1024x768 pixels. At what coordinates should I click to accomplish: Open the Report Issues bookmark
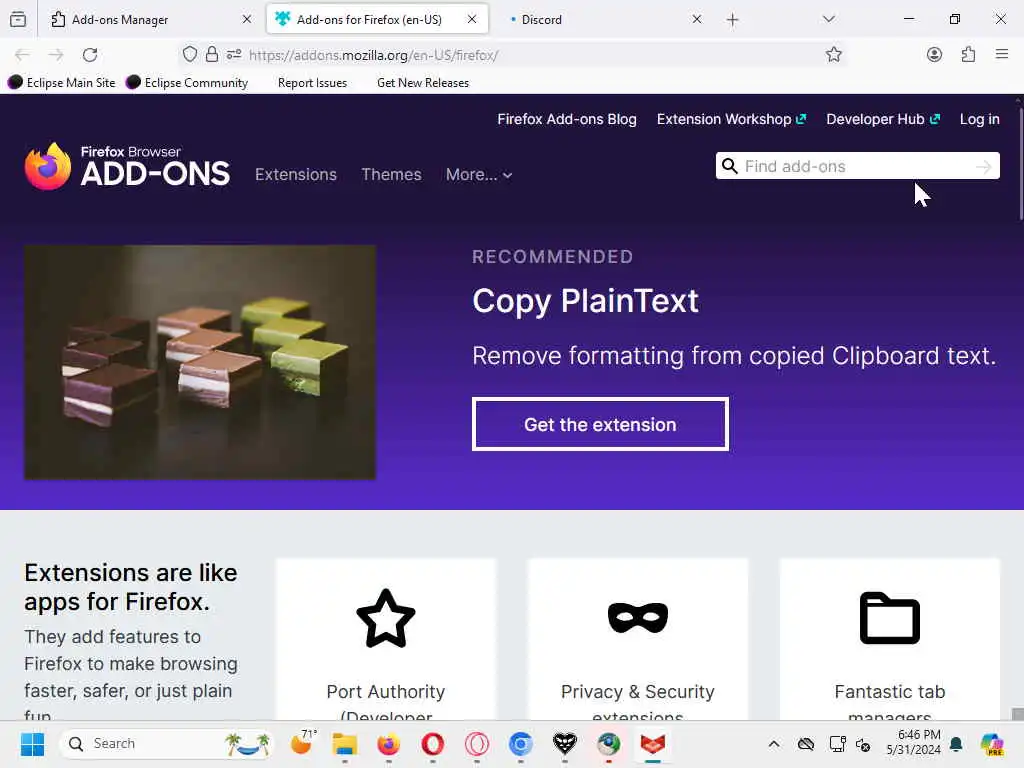312,83
